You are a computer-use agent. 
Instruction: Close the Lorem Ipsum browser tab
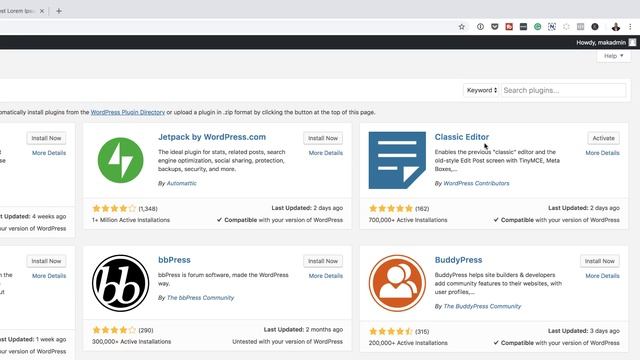pyautogui.click(x=42, y=11)
